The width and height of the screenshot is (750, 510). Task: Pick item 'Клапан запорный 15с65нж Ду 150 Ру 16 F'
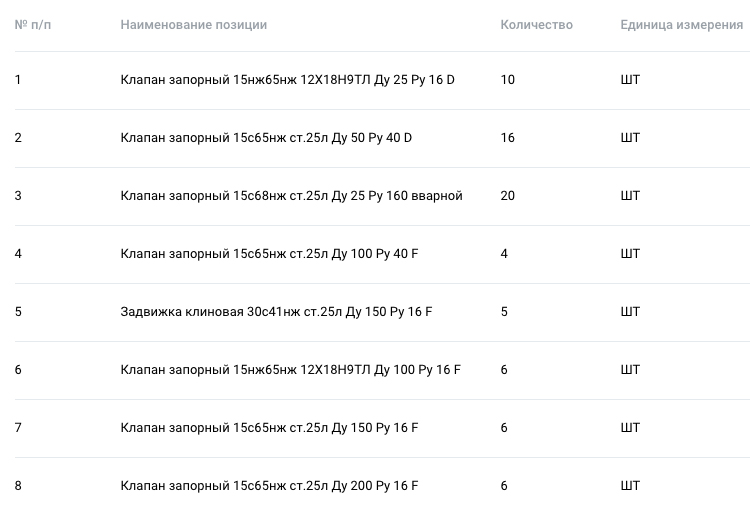coord(269,428)
